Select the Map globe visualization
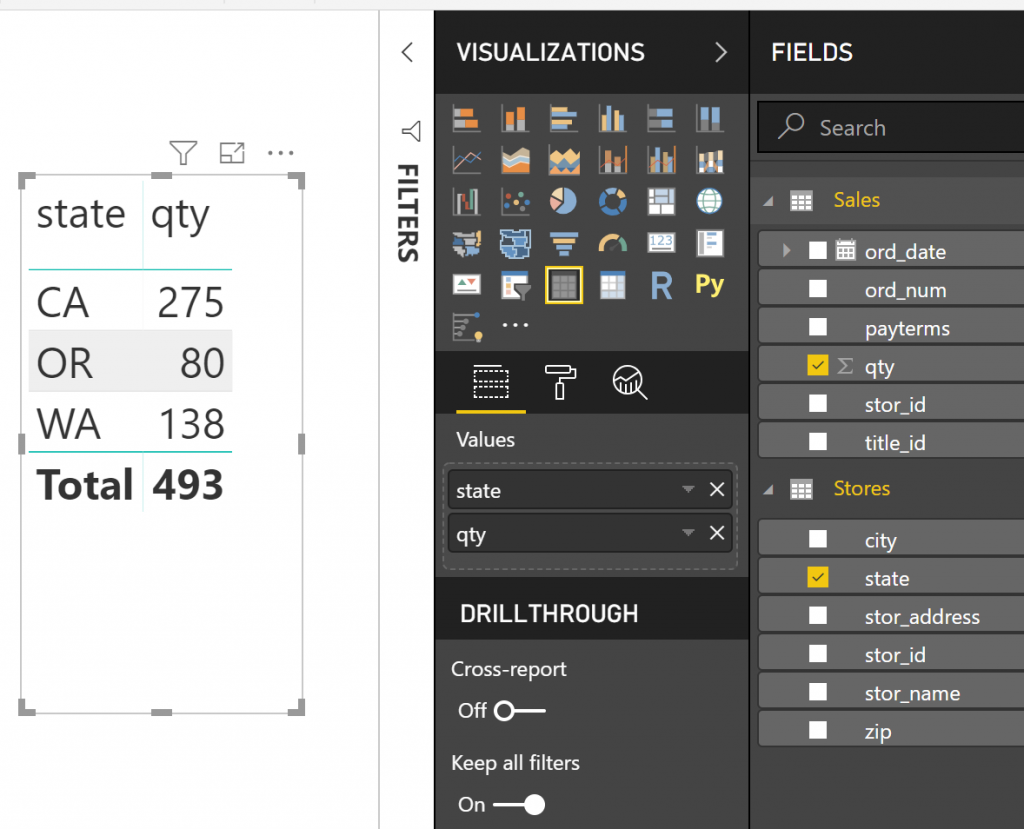 709,201
